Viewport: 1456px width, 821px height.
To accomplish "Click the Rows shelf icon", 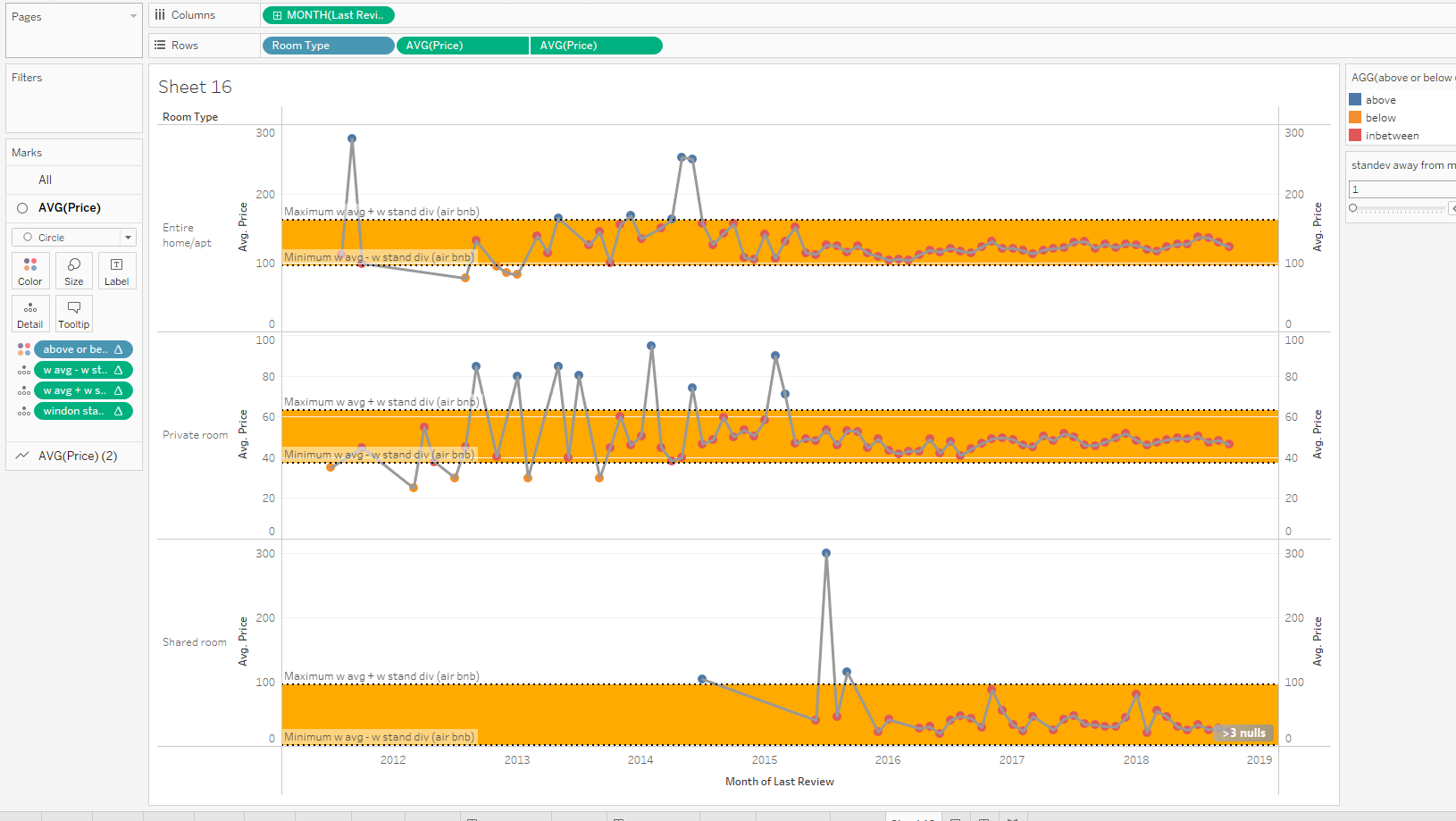I will pos(160,46).
